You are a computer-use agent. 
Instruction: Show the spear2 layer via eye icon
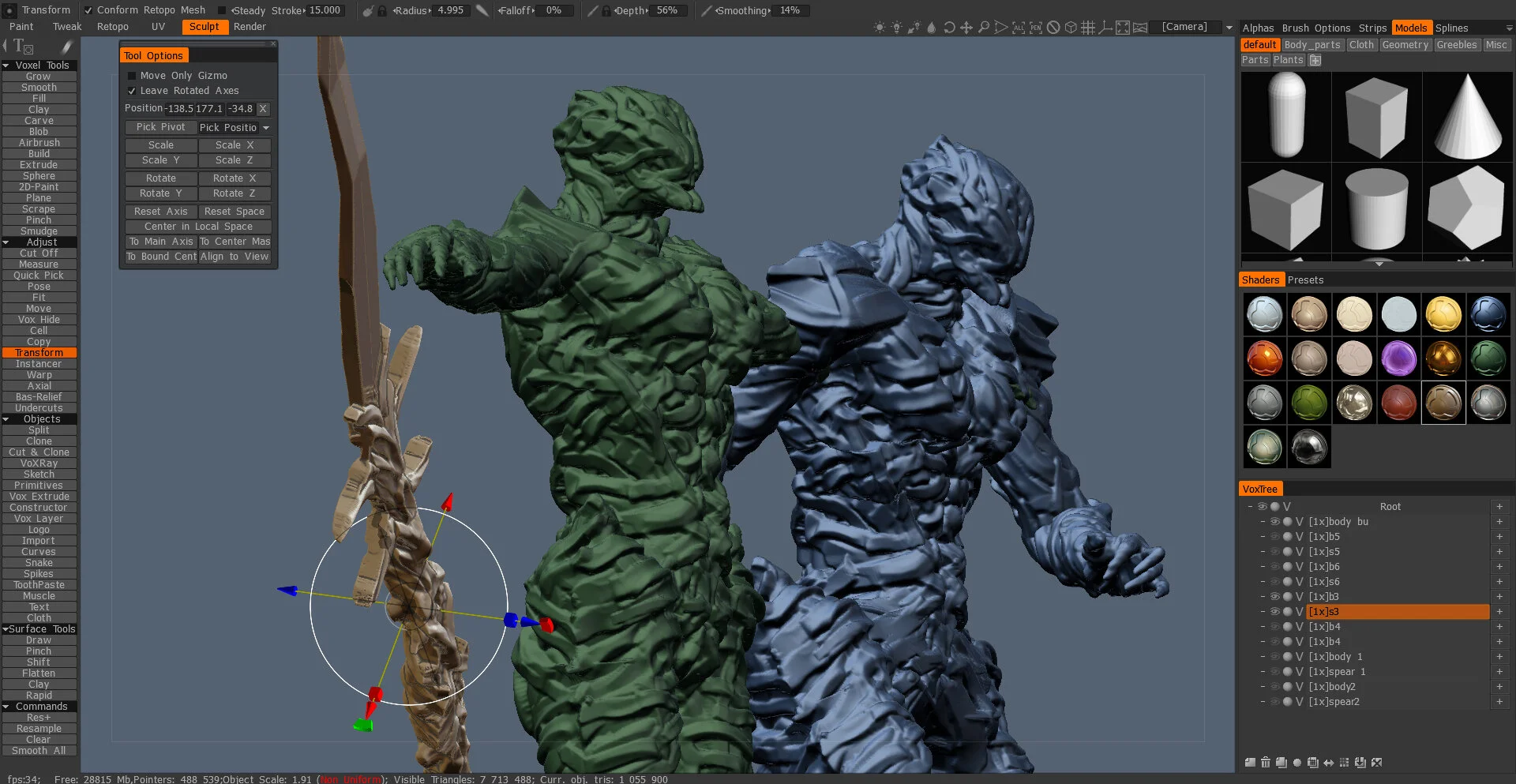click(x=1274, y=702)
